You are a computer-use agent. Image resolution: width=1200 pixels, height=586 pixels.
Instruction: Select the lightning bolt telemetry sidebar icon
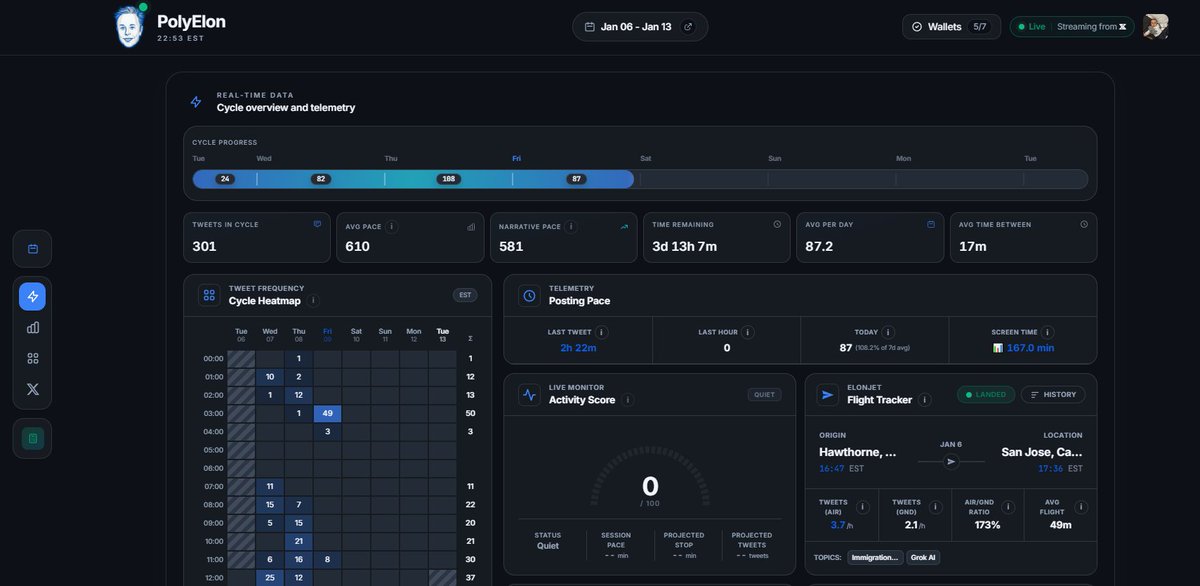click(x=31, y=295)
